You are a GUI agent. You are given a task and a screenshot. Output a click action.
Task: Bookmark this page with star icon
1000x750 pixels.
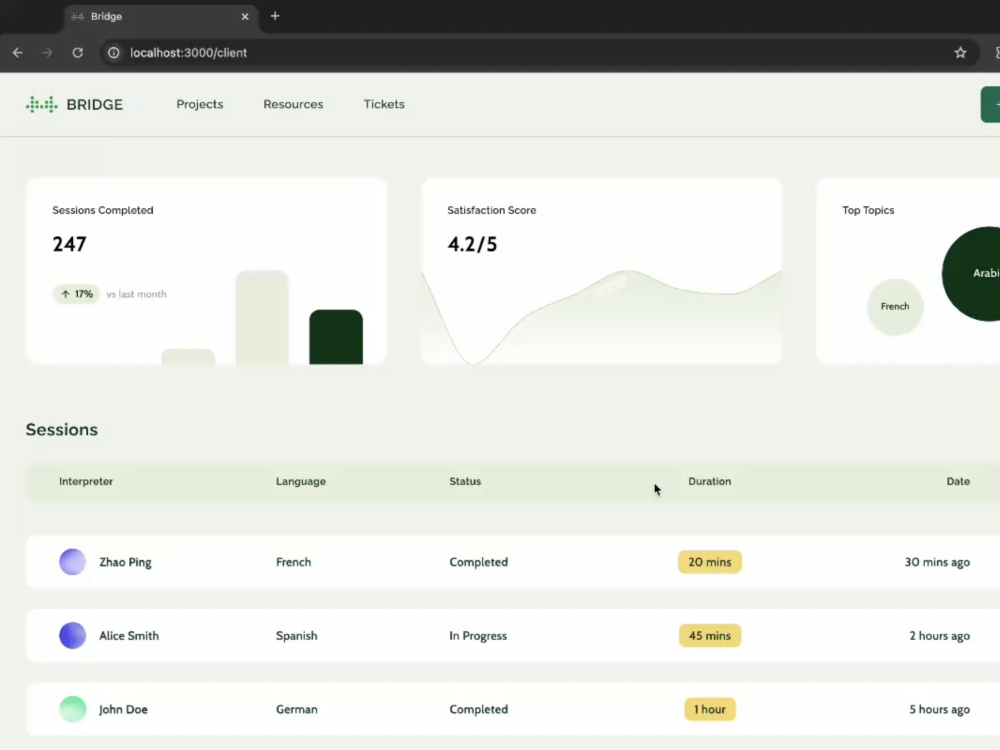click(960, 53)
